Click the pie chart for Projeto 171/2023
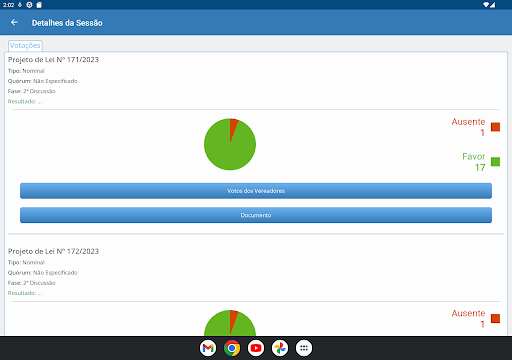The height and width of the screenshot is (360, 512). coord(230,144)
